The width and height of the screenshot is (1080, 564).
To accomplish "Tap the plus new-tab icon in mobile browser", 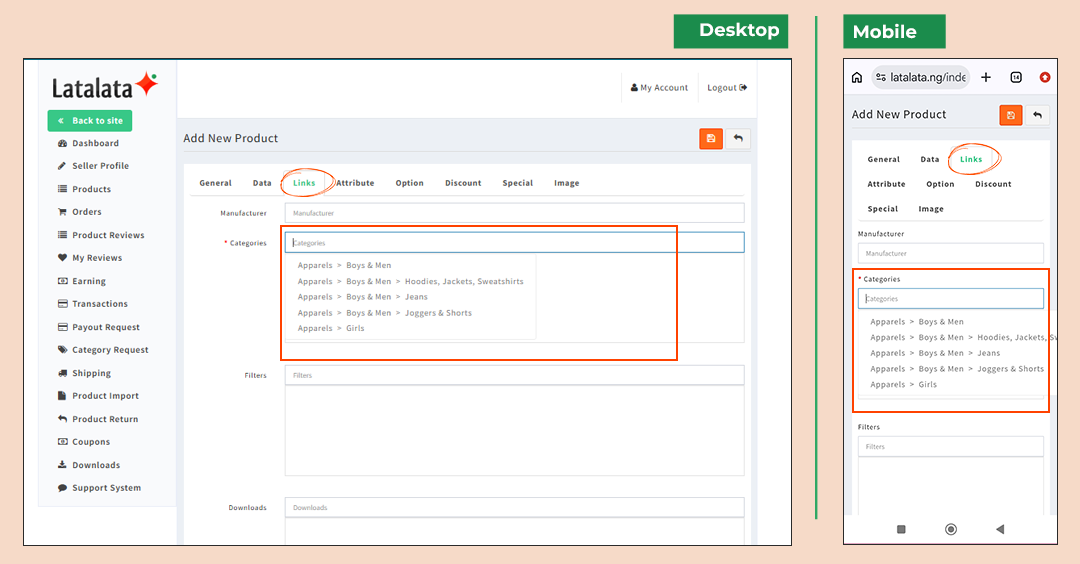I will coord(986,77).
